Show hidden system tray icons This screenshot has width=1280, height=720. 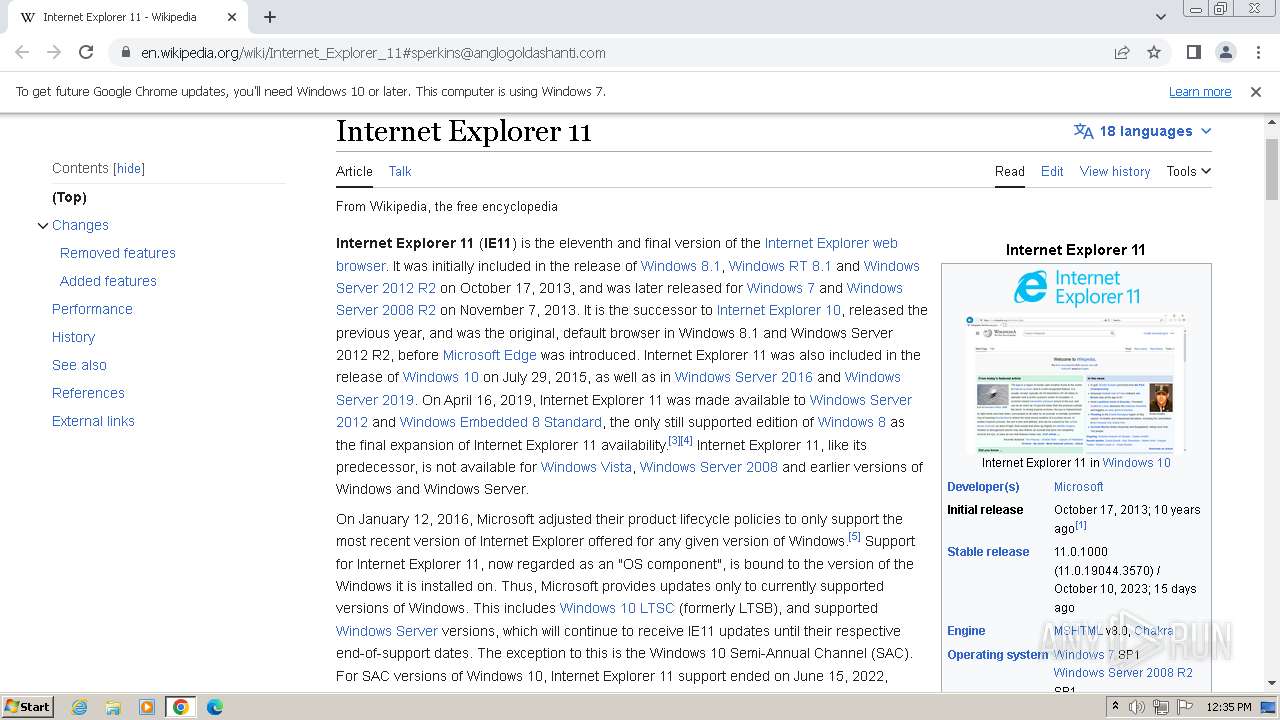(x=1117, y=707)
